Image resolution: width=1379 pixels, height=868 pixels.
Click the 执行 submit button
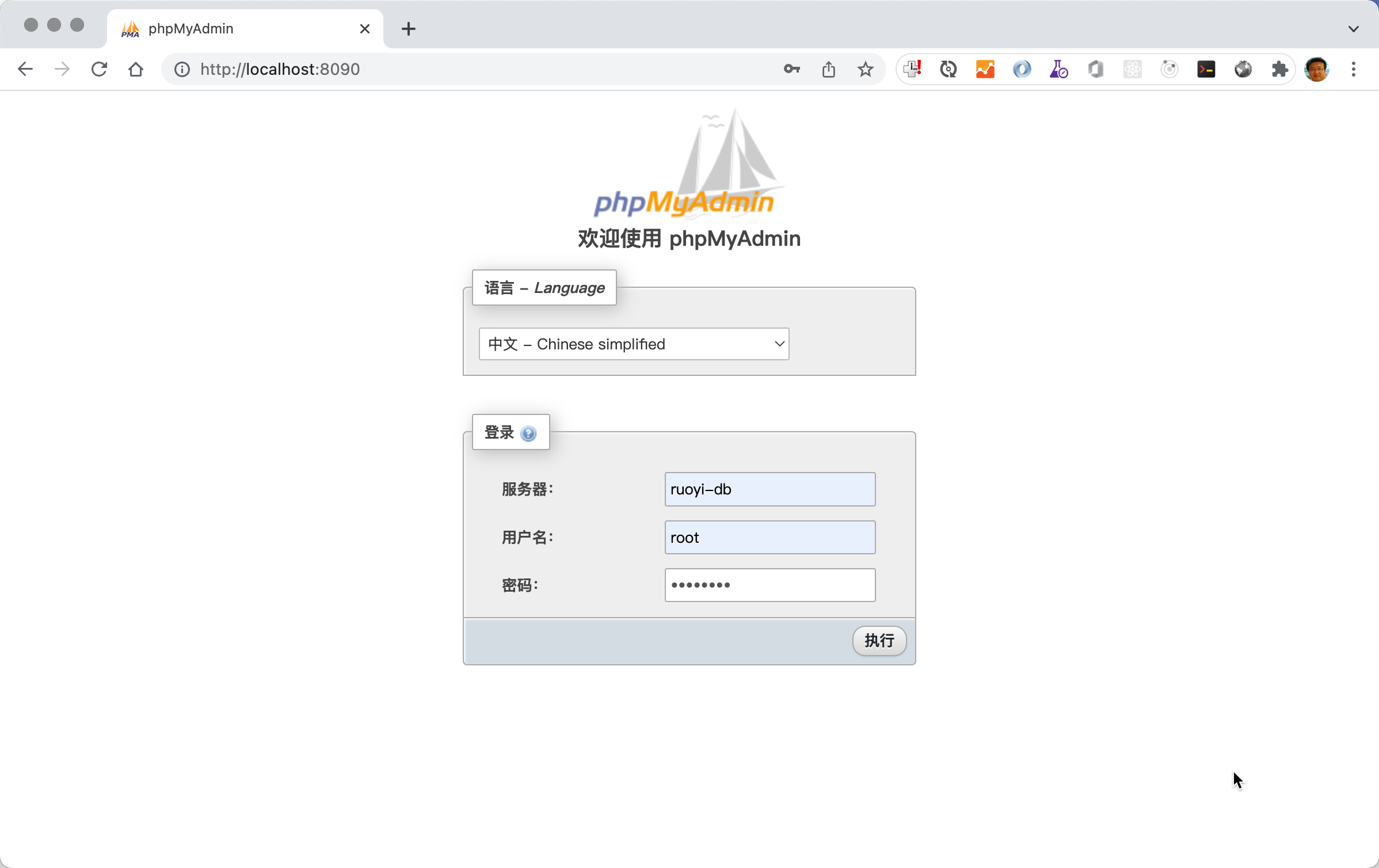coord(879,641)
